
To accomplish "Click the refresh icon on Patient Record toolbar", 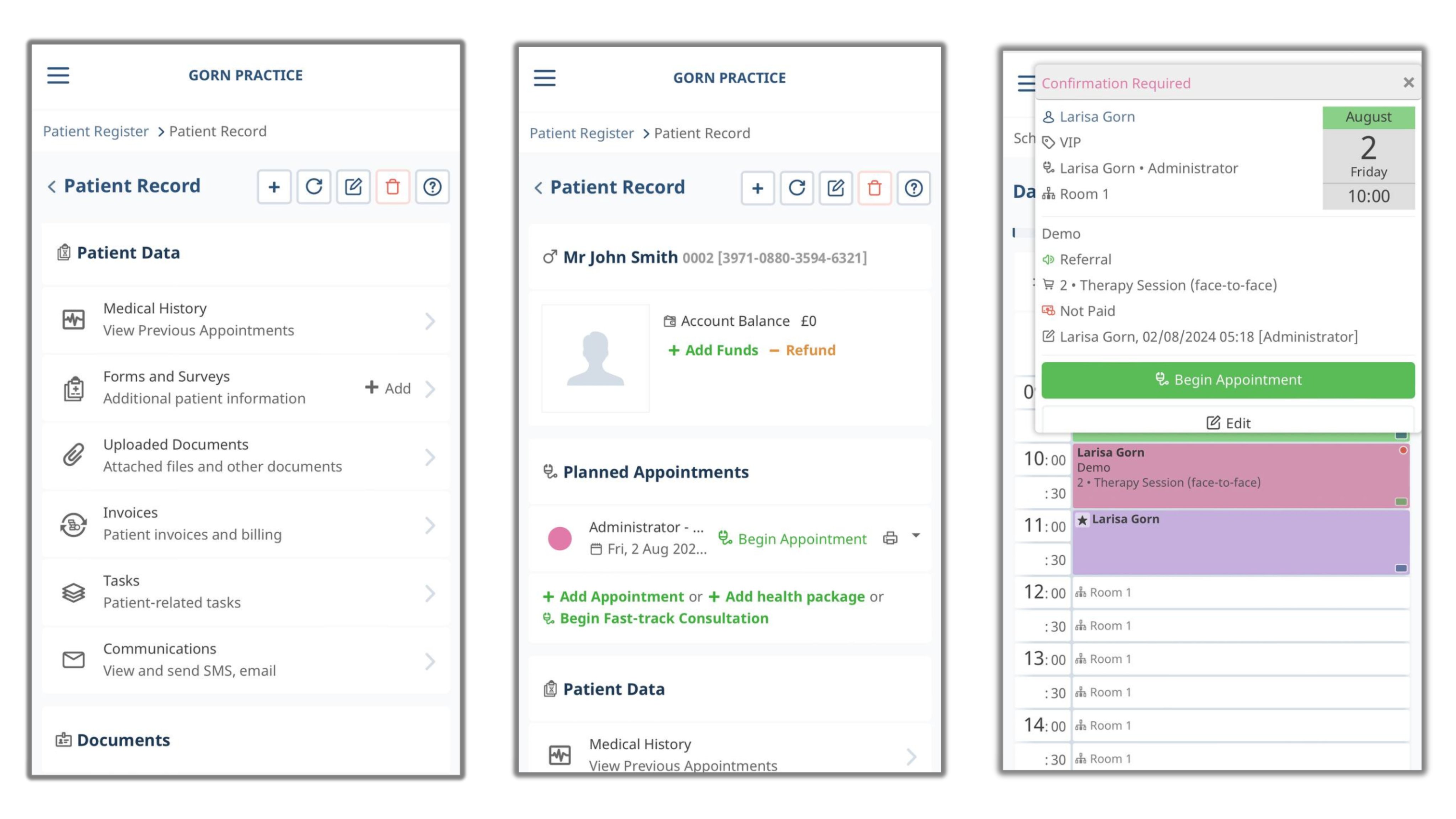I will 313,187.
